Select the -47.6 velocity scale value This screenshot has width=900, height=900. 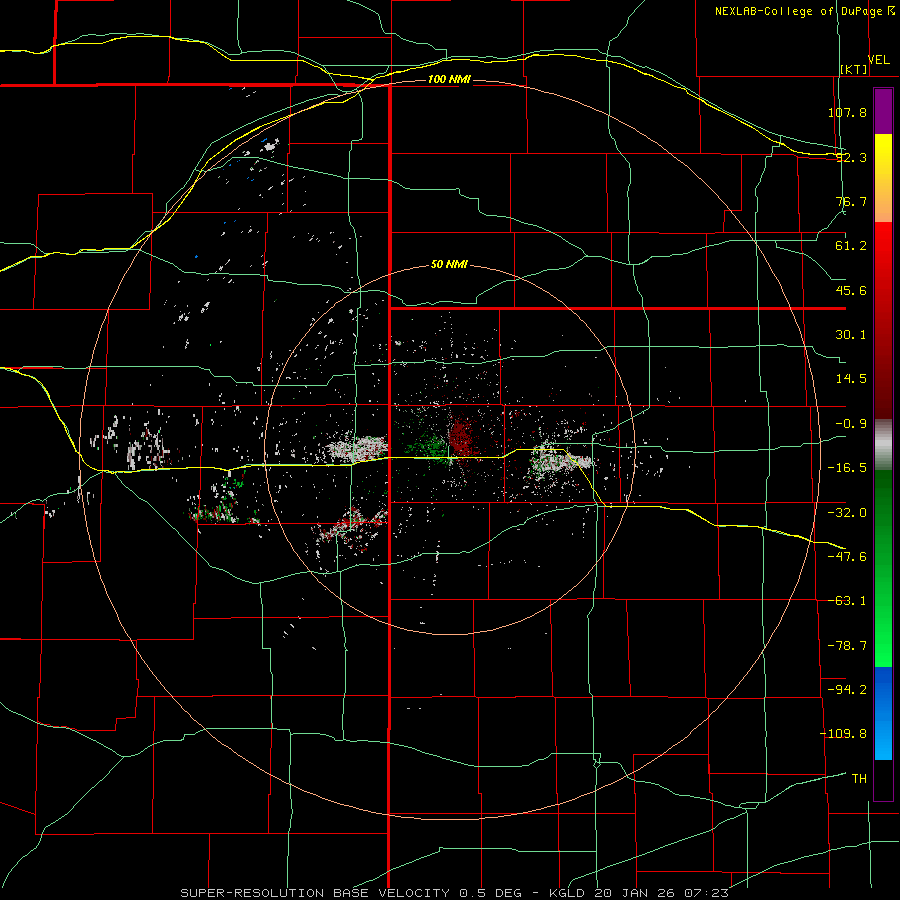847,557
